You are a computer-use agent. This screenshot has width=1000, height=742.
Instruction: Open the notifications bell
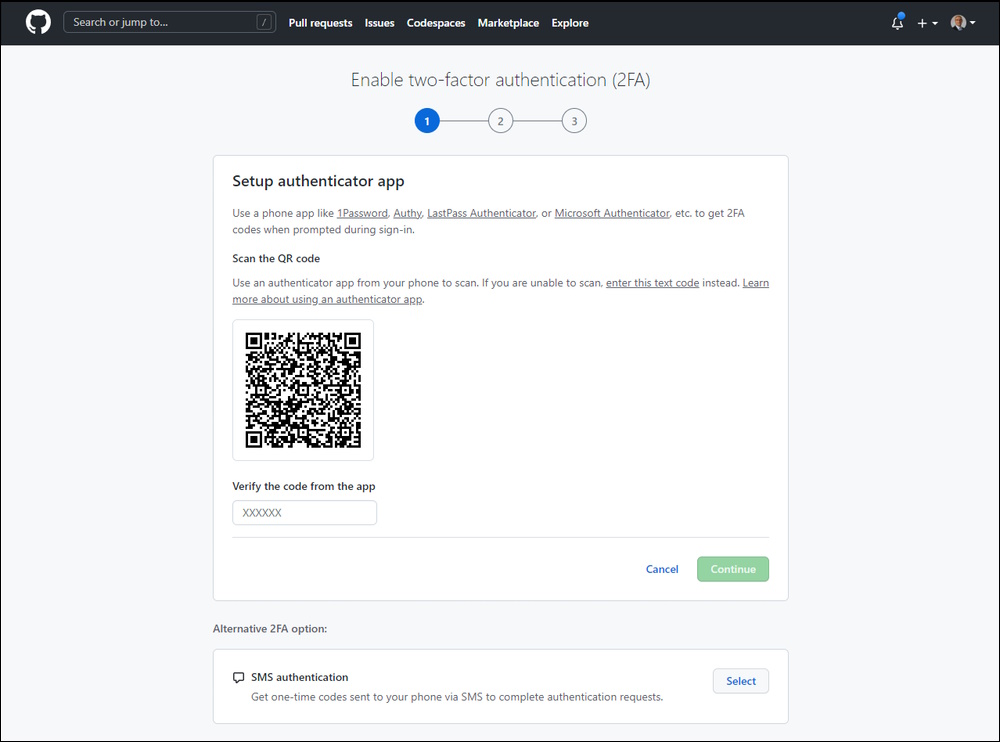(897, 23)
